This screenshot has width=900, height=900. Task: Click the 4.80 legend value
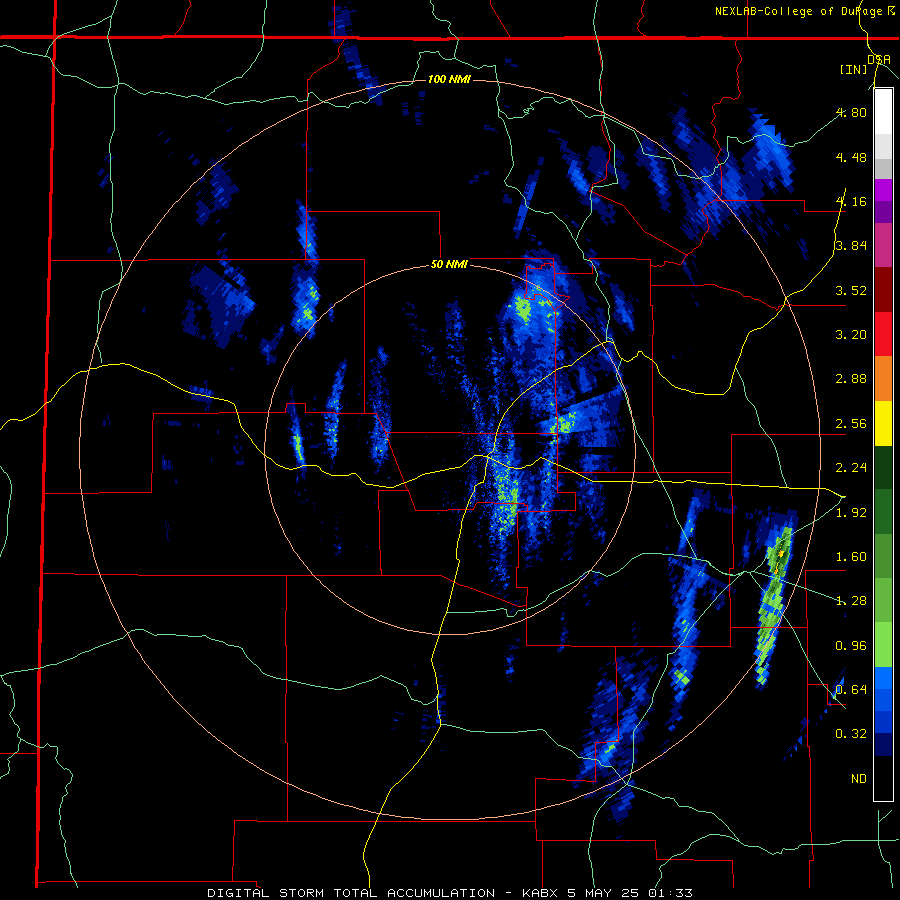[851, 112]
